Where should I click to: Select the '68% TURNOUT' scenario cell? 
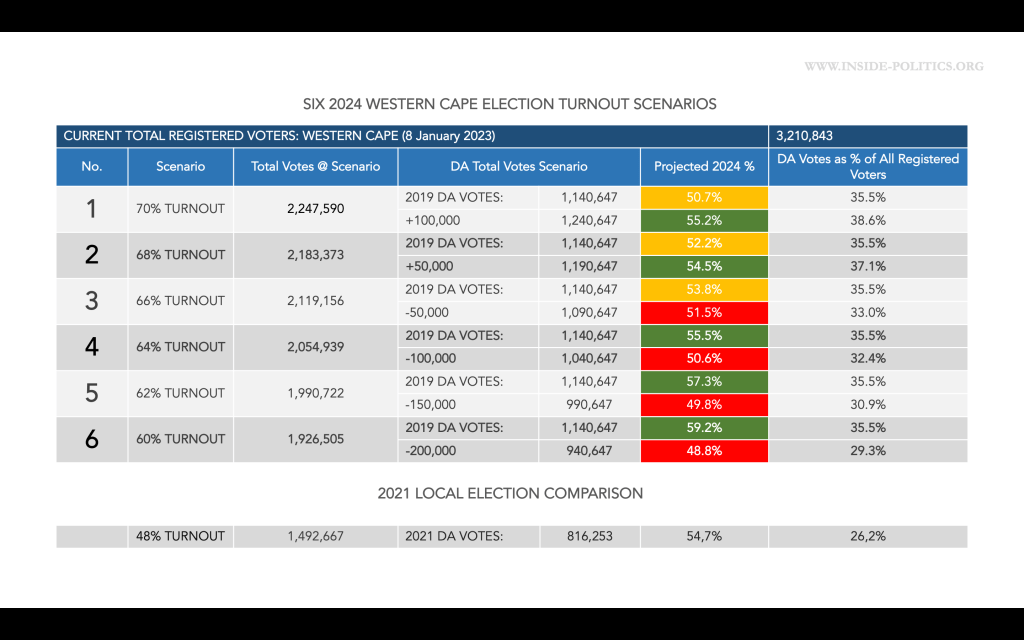[x=181, y=255]
